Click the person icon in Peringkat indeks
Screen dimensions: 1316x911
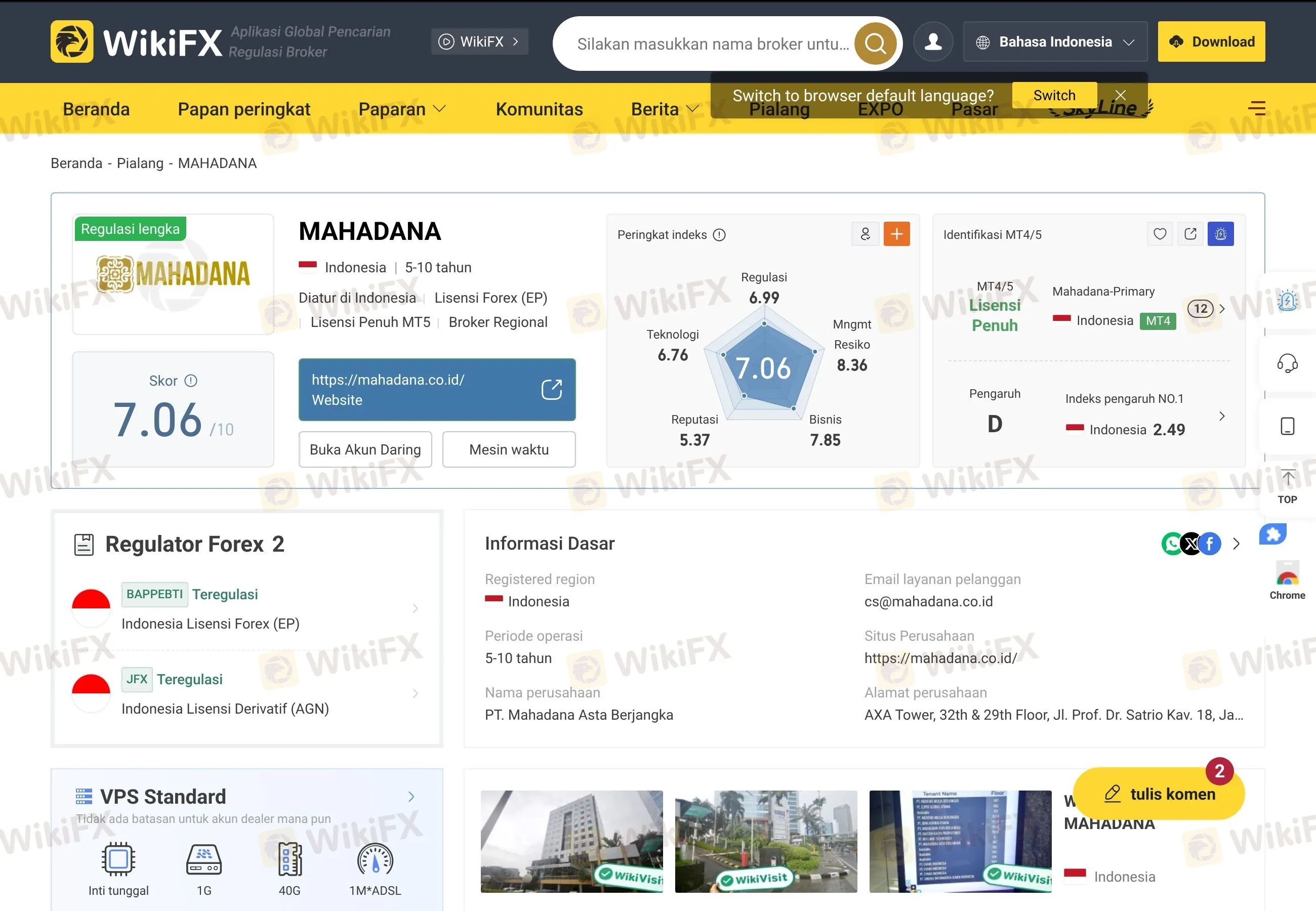pyautogui.click(x=865, y=233)
